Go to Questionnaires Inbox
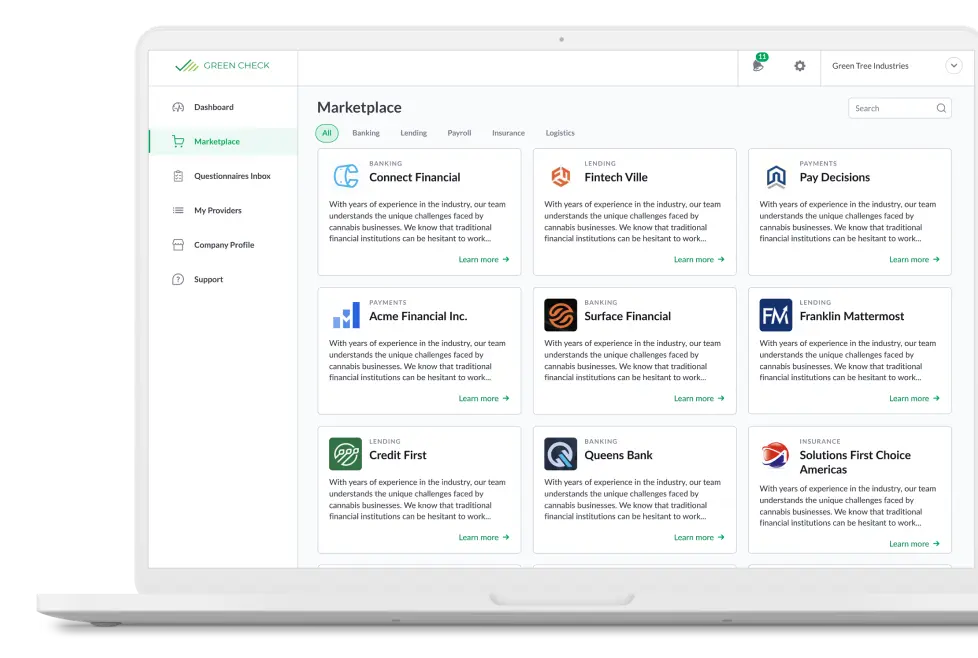This screenshot has width=978, height=658. [x=232, y=176]
